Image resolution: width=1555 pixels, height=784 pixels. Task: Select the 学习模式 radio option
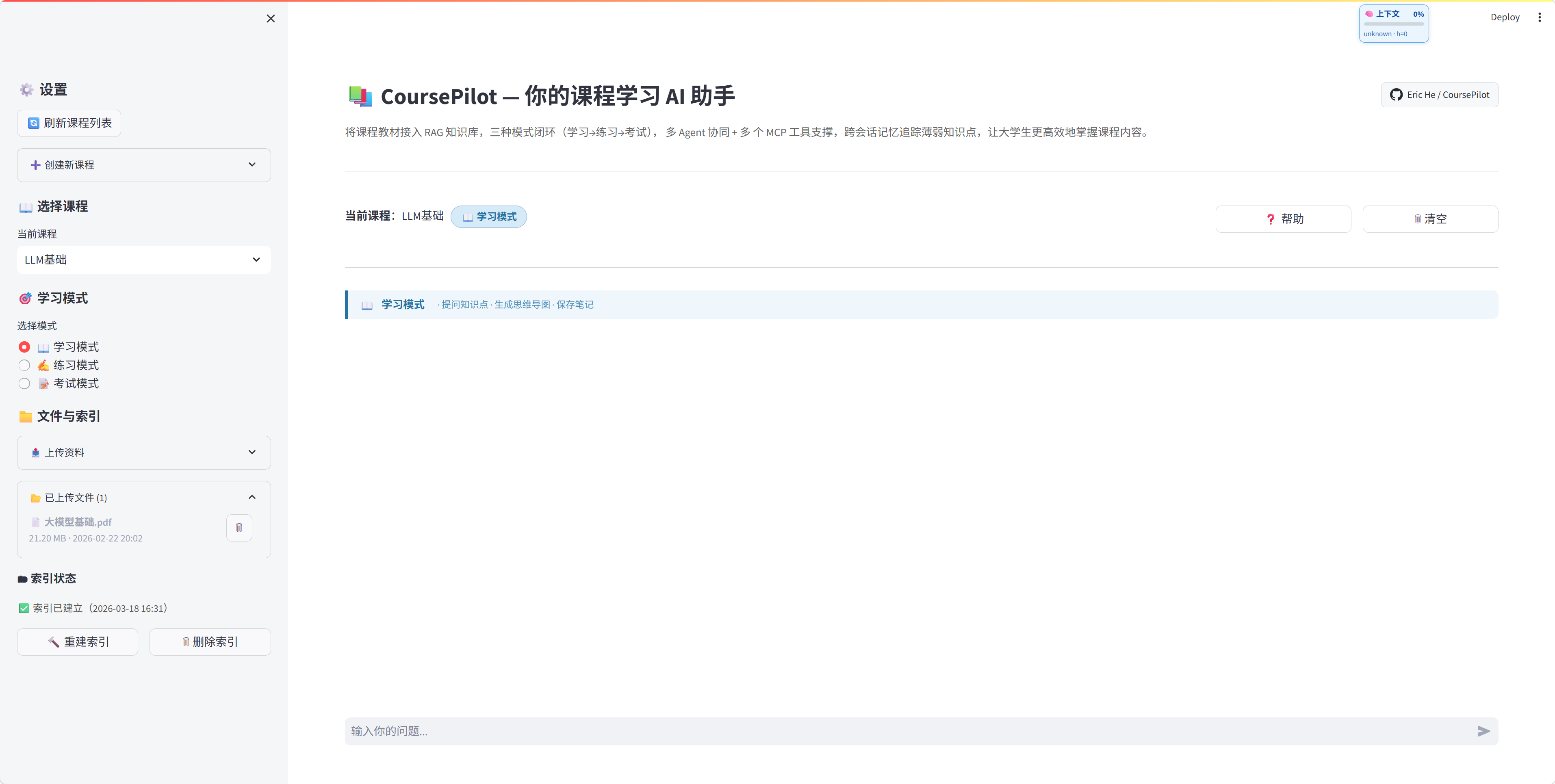click(24, 347)
